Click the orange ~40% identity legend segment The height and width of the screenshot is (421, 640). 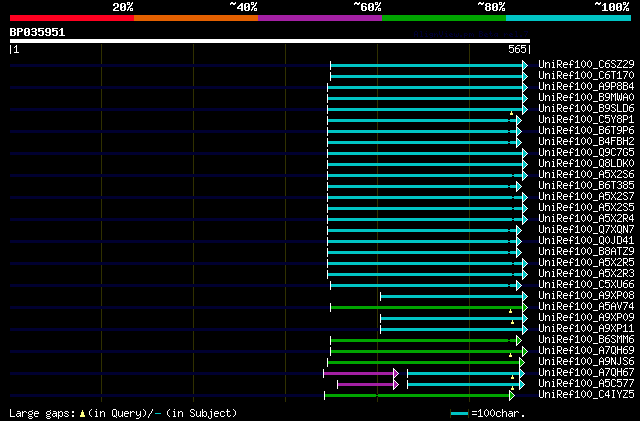pos(196,18)
